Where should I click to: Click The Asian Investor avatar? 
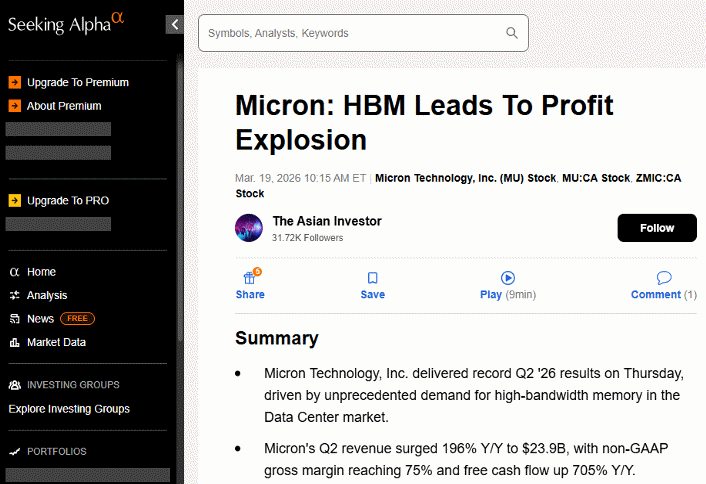click(249, 228)
